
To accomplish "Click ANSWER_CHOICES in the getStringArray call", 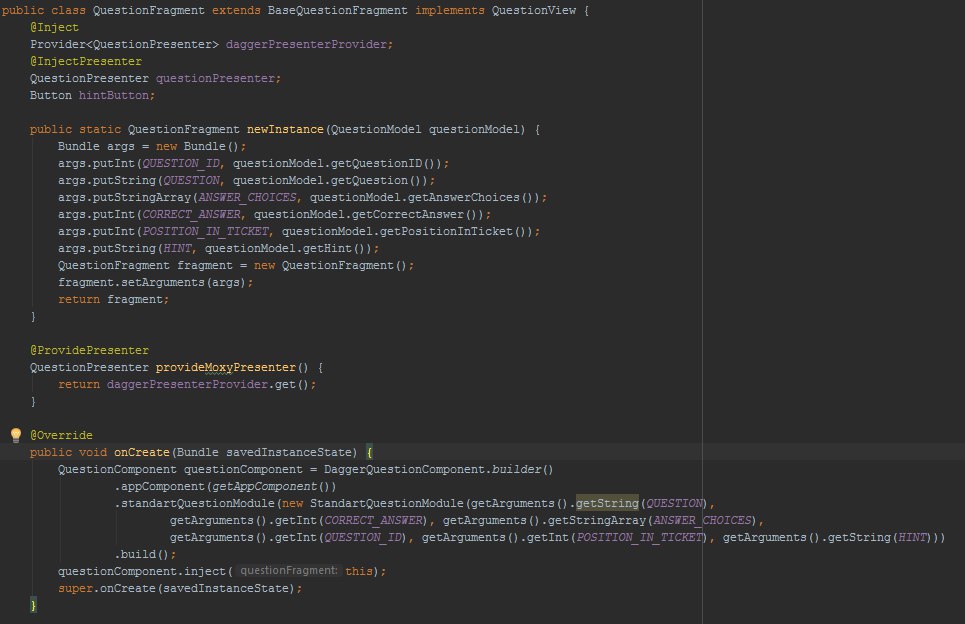I will (x=702, y=520).
